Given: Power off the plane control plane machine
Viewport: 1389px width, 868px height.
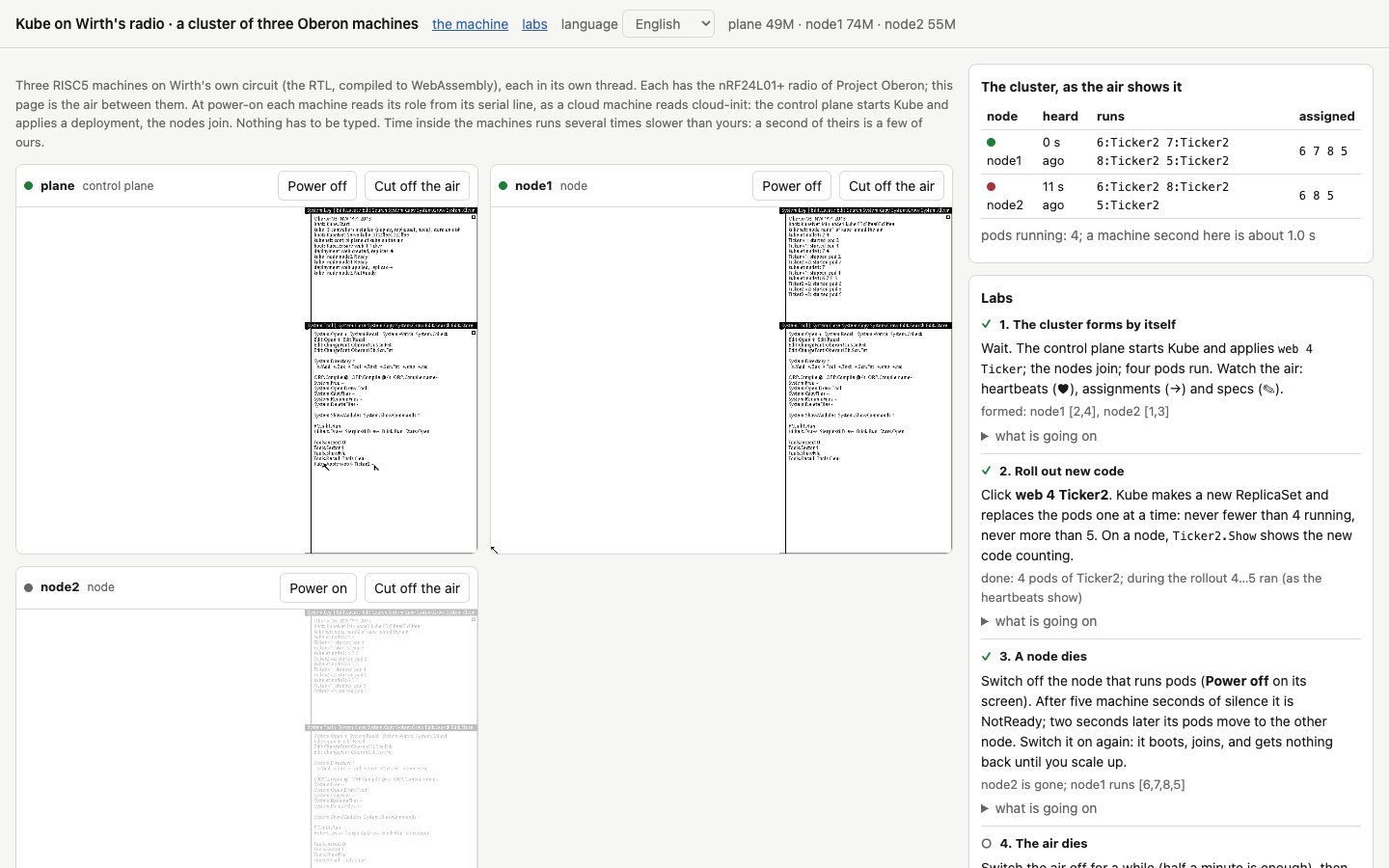Looking at the screenshot, I should pos(317,186).
